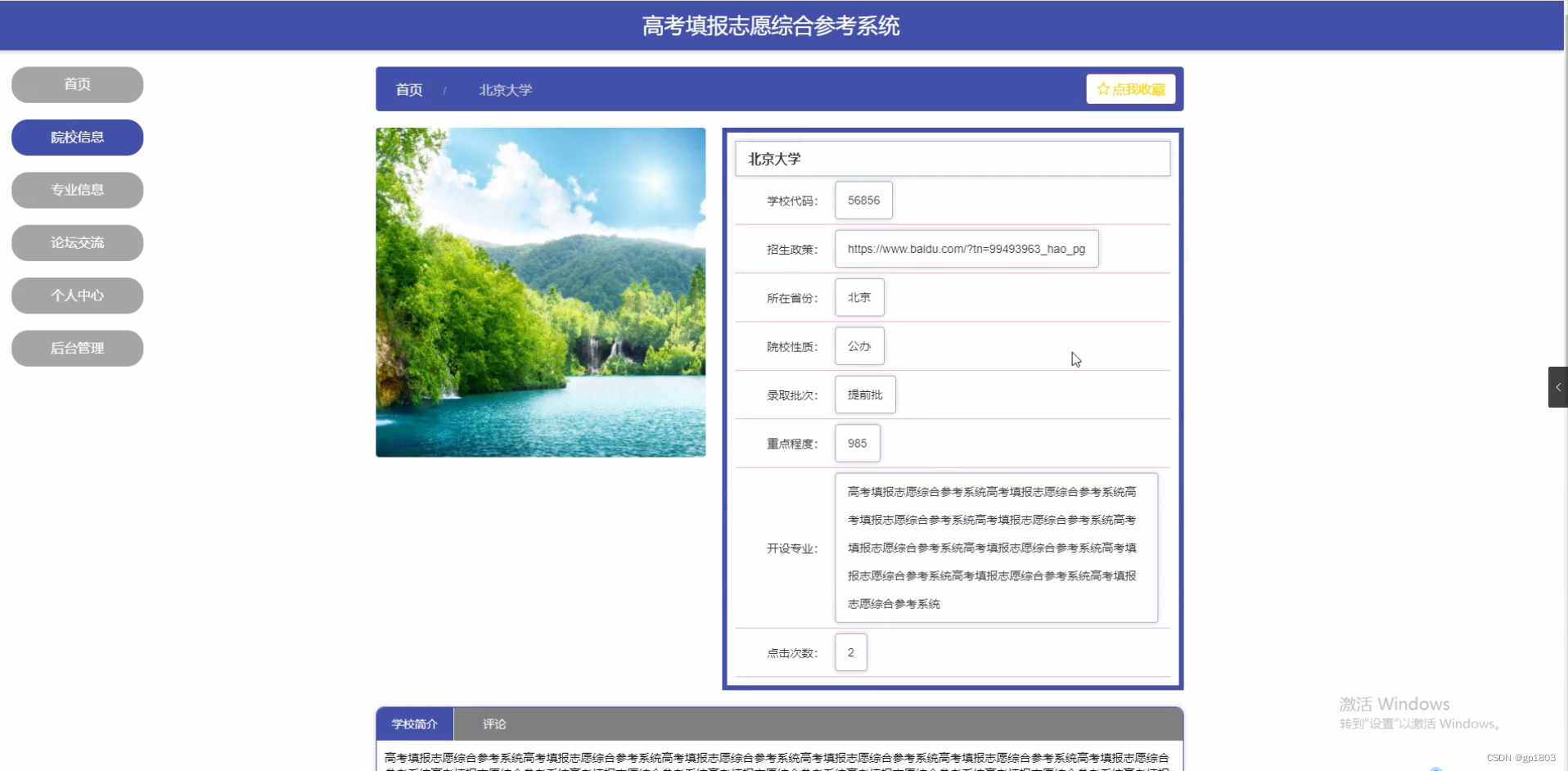
Task: Click the 开设专业 description box
Action: pos(995,548)
